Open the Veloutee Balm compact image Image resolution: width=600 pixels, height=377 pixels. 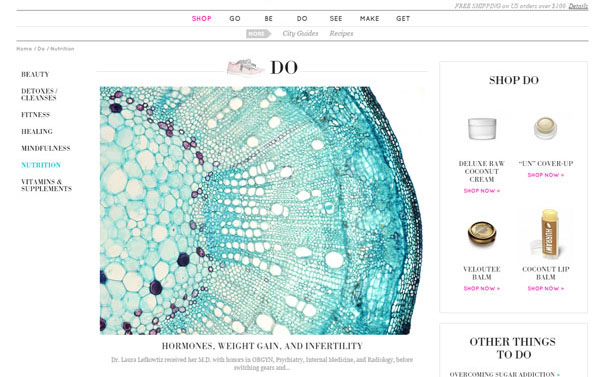pos(482,233)
